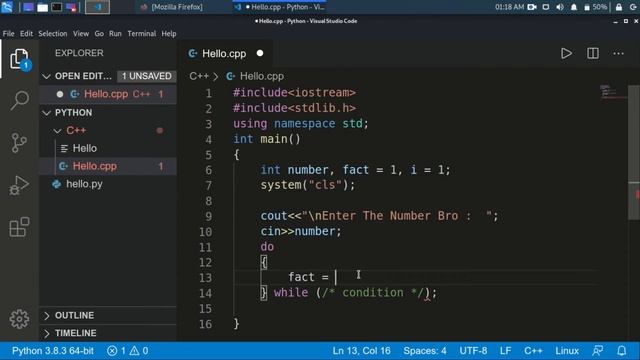Open hello.py in the explorer

(x=108, y=184)
